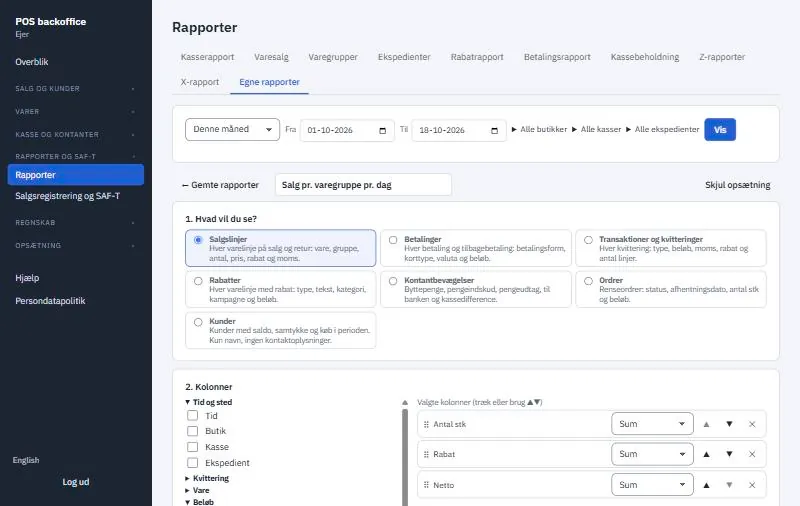Screen dimensions: 800x506
Task: Open the Egne rapporter tab
Action: (269, 82)
